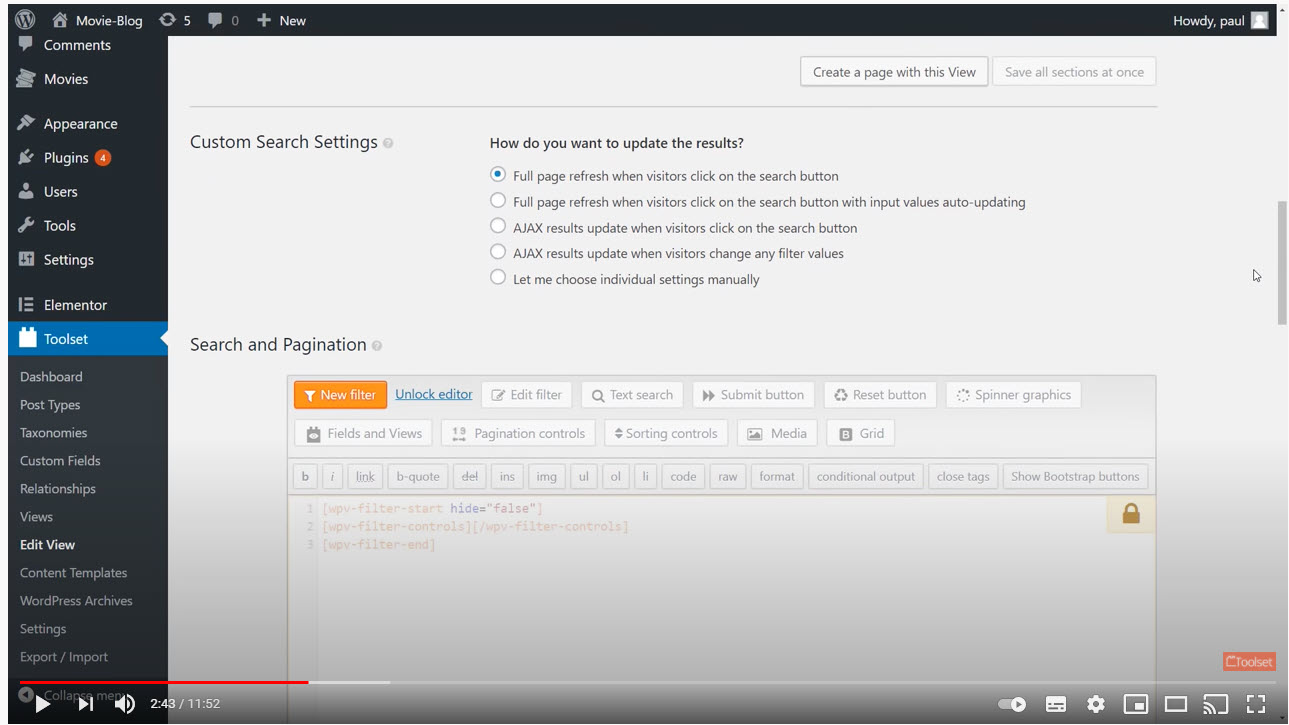1289x725 pixels.
Task: Click the help icon beside Custom Search Settings
Action: tap(388, 143)
